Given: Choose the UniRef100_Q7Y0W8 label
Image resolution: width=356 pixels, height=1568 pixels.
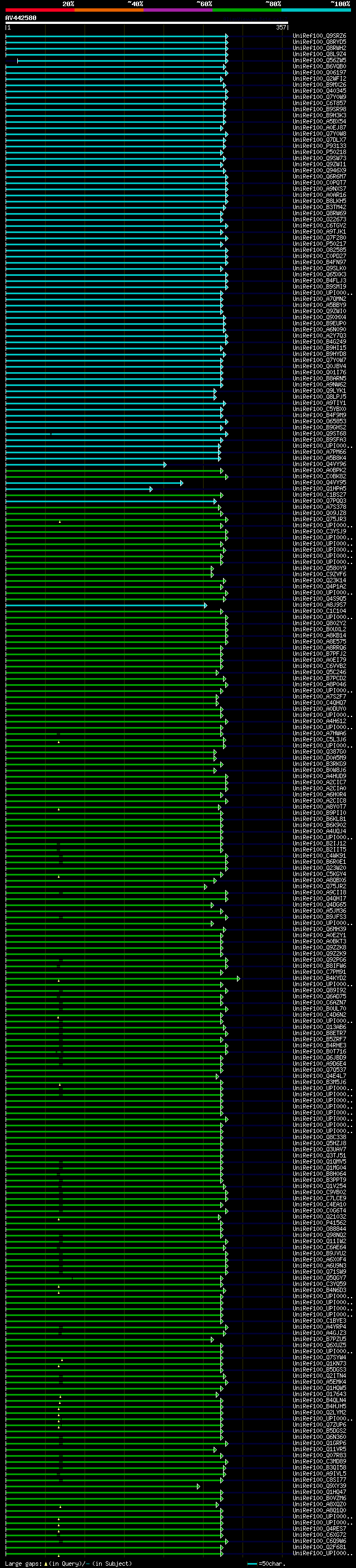Looking at the screenshot, I should (x=319, y=134).
